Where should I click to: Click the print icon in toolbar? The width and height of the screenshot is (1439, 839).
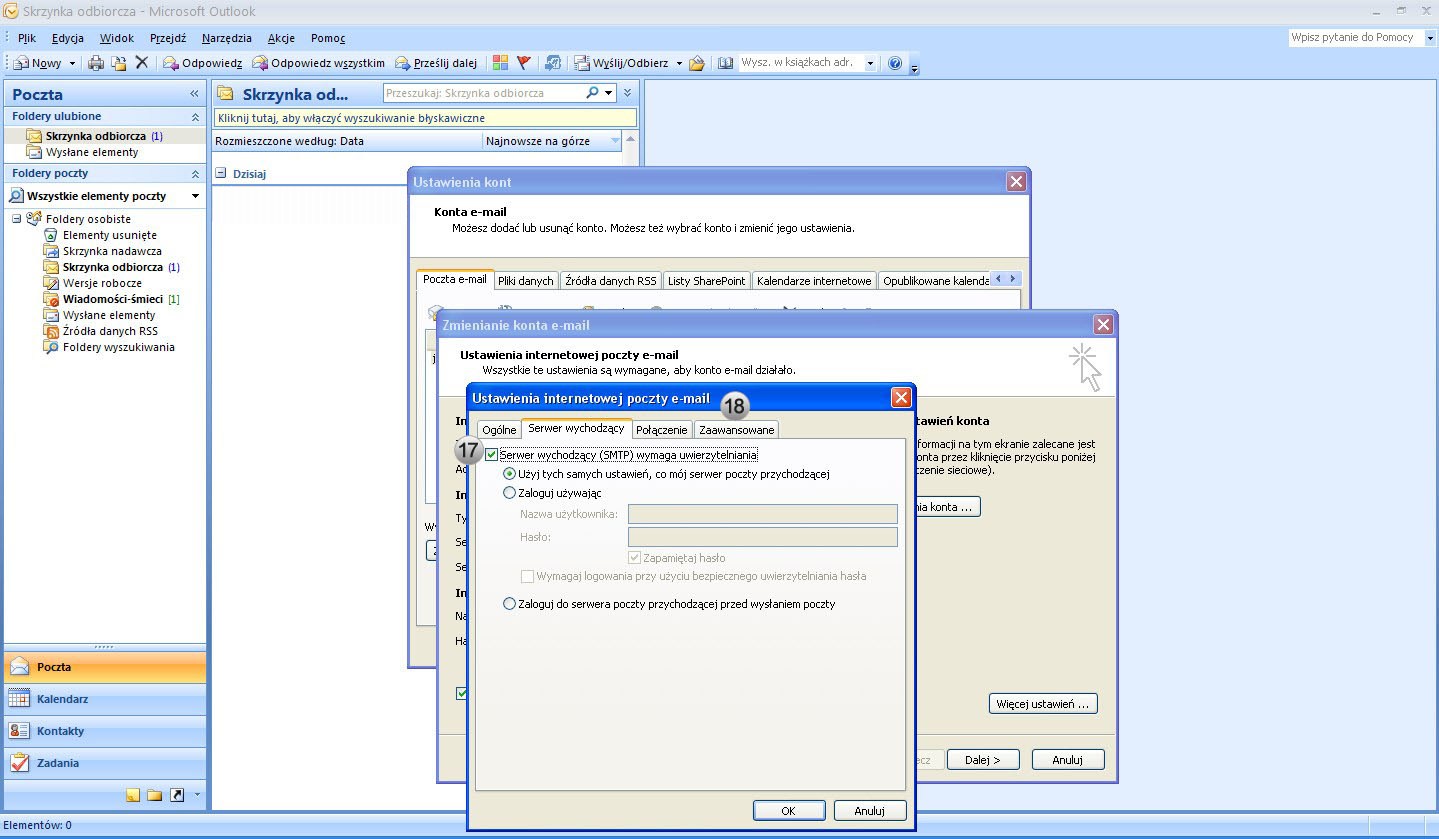tap(96, 63)
